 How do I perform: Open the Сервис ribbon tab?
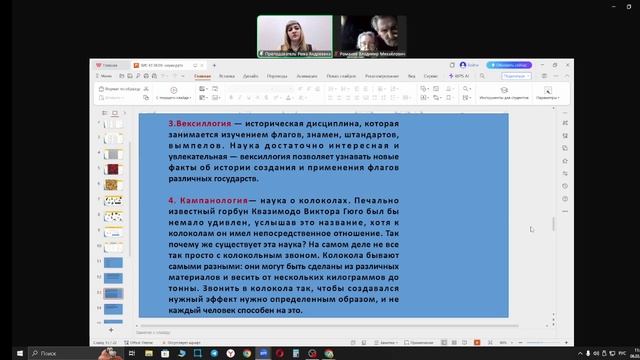431,76
